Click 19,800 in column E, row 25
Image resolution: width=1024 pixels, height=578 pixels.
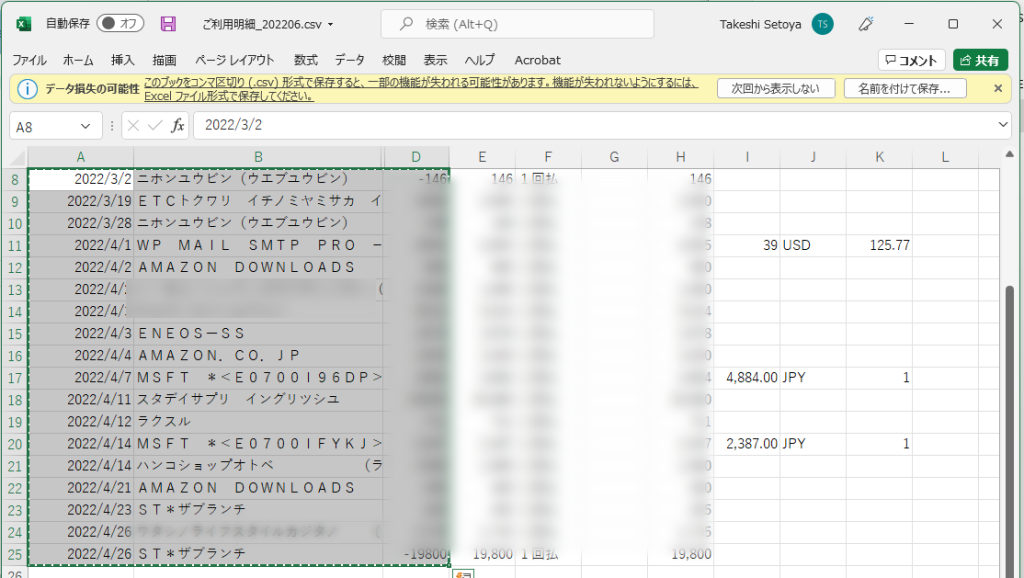pos(483,554)
